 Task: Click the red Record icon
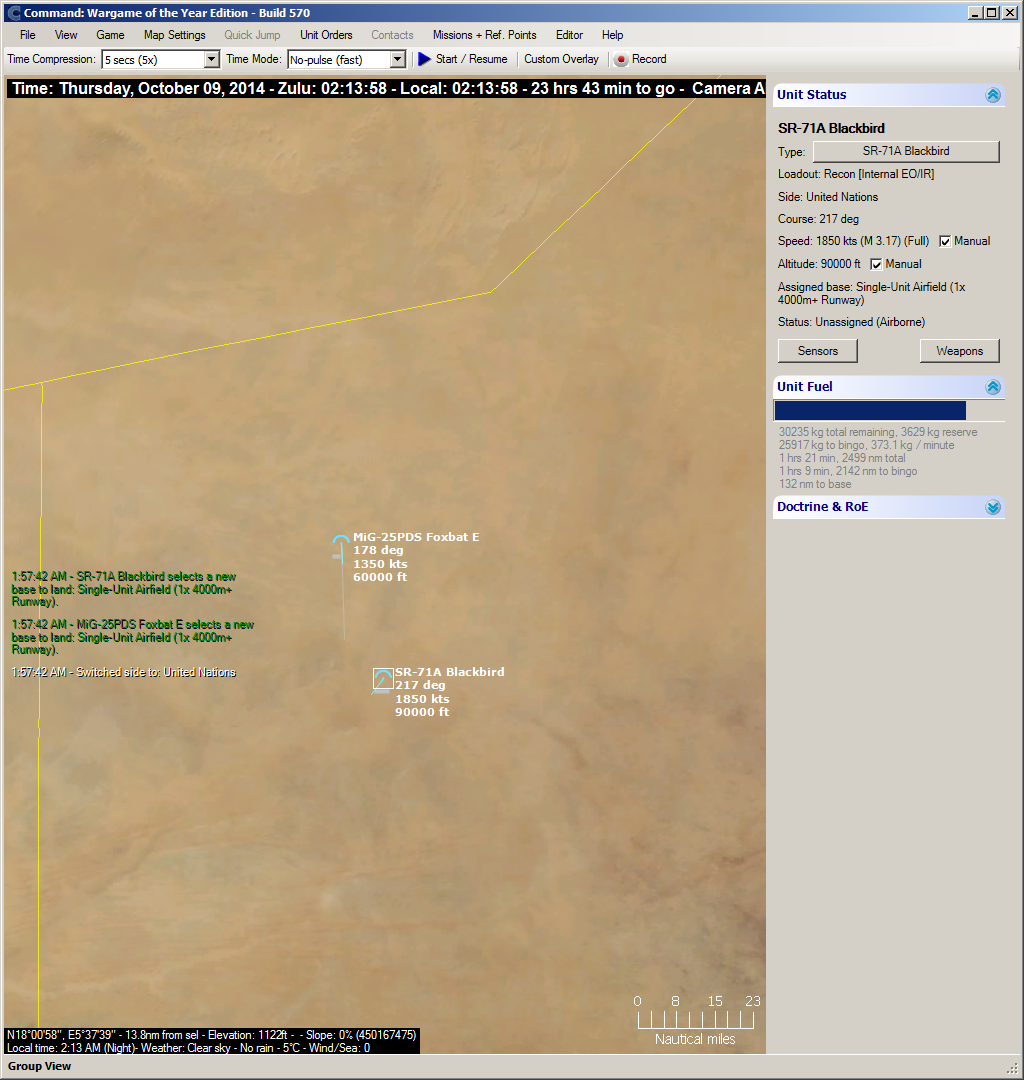621,60
